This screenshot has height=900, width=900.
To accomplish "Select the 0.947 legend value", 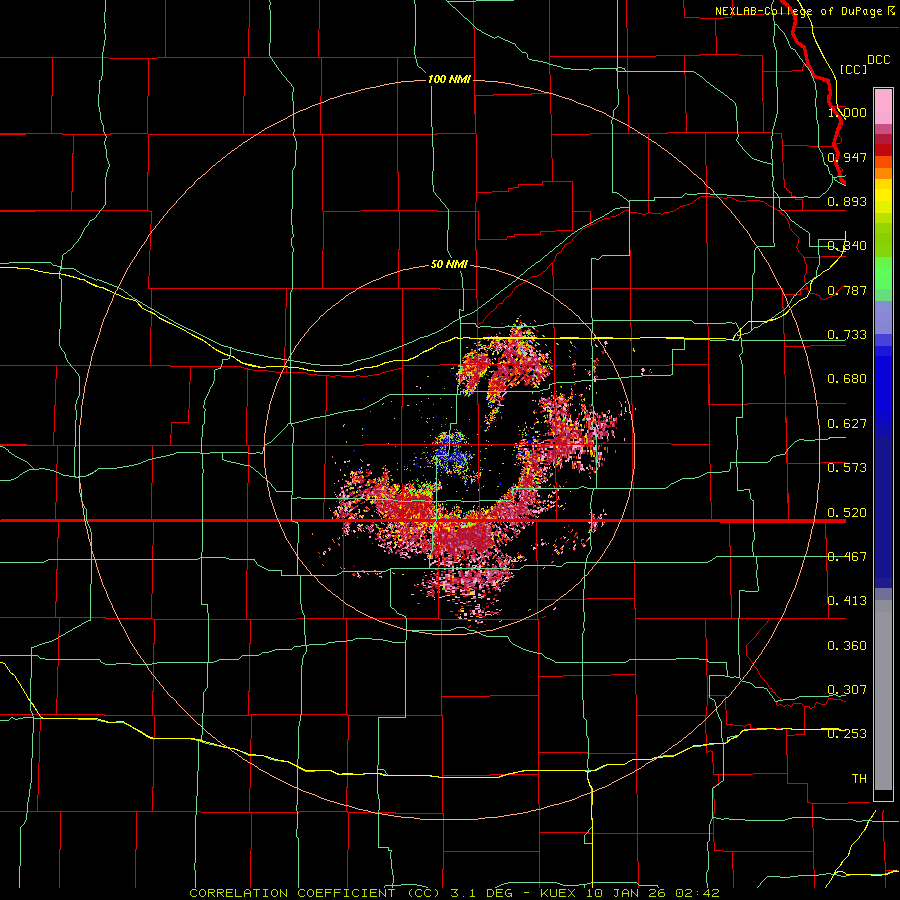I will coord(847,157).
